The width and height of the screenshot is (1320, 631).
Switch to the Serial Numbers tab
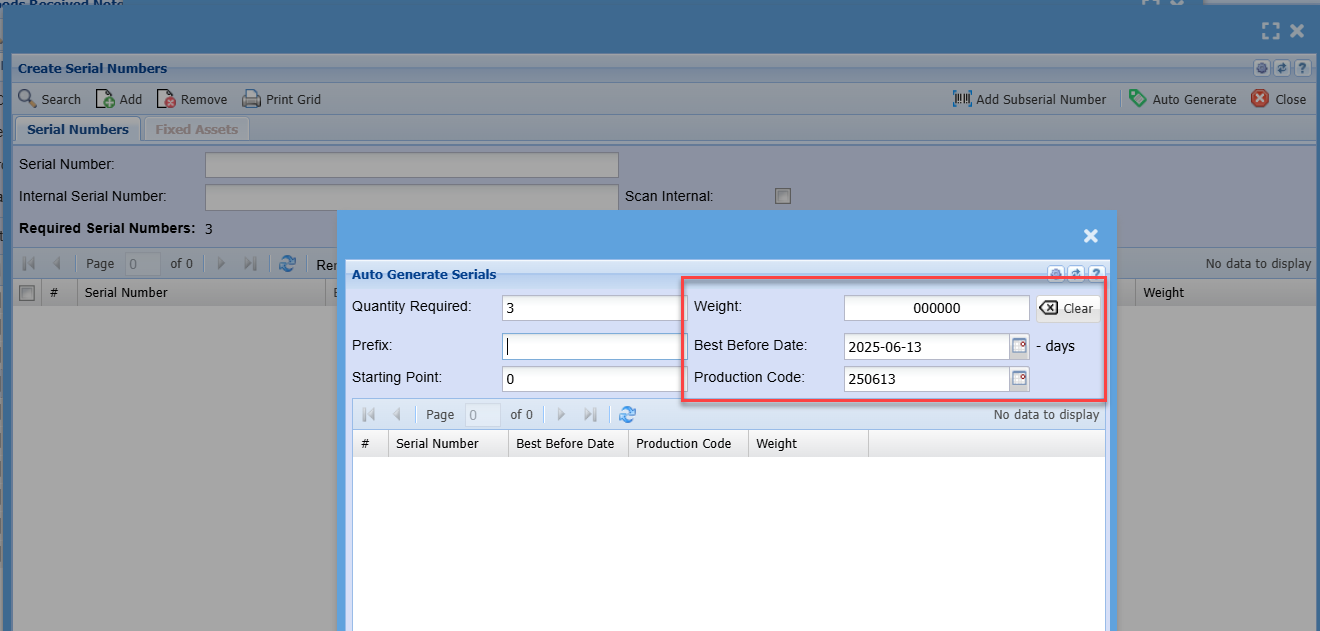click(x=78, y=129)
